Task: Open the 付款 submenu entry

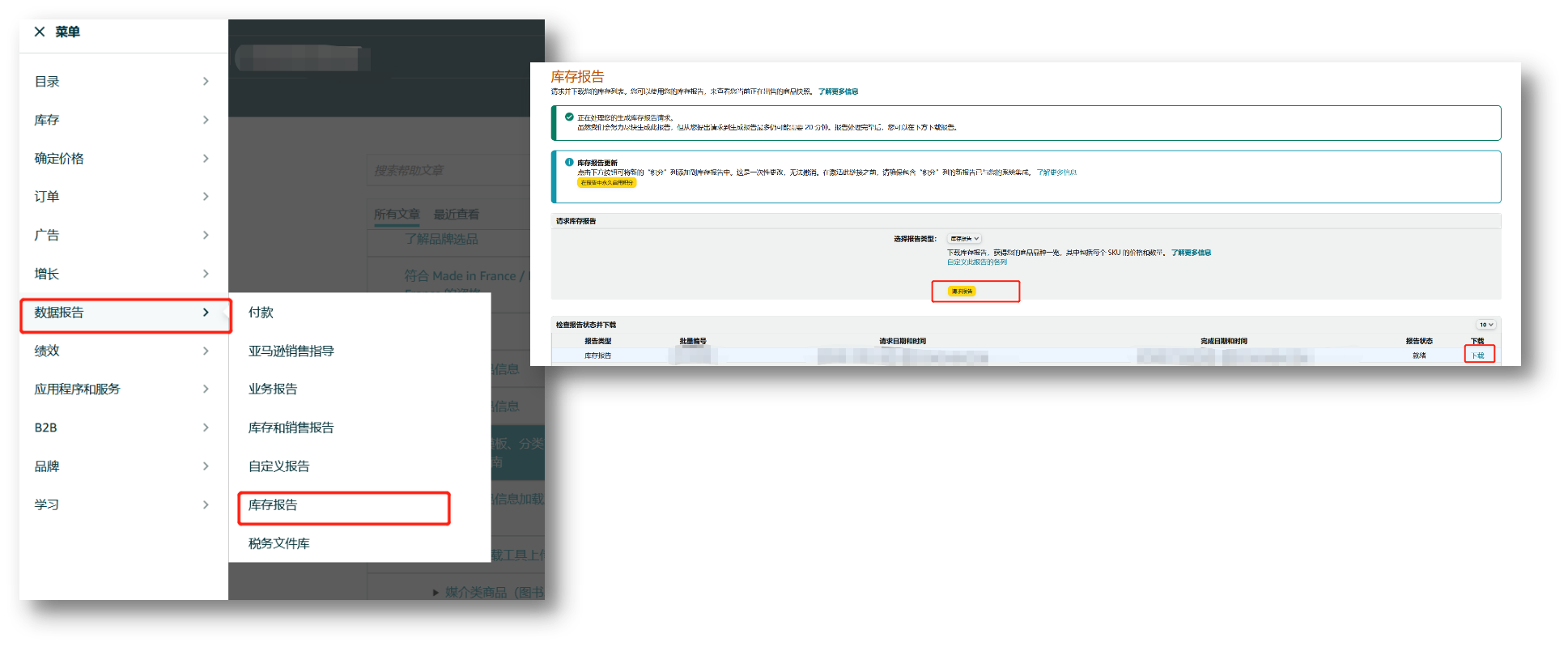Action: pos(261,313)
